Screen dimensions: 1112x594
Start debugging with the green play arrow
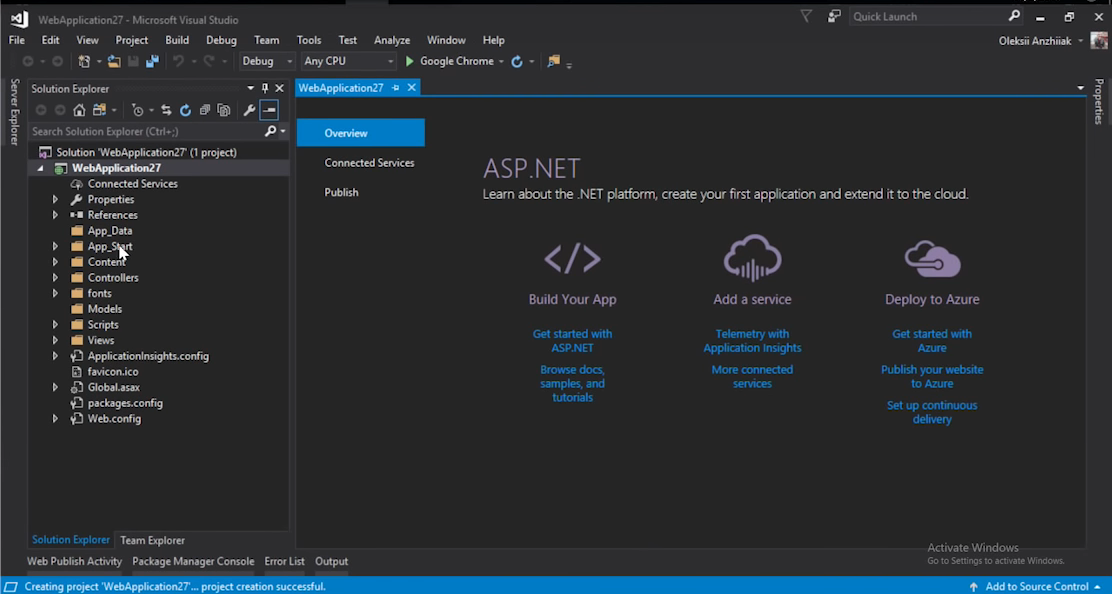coord(409,62)
